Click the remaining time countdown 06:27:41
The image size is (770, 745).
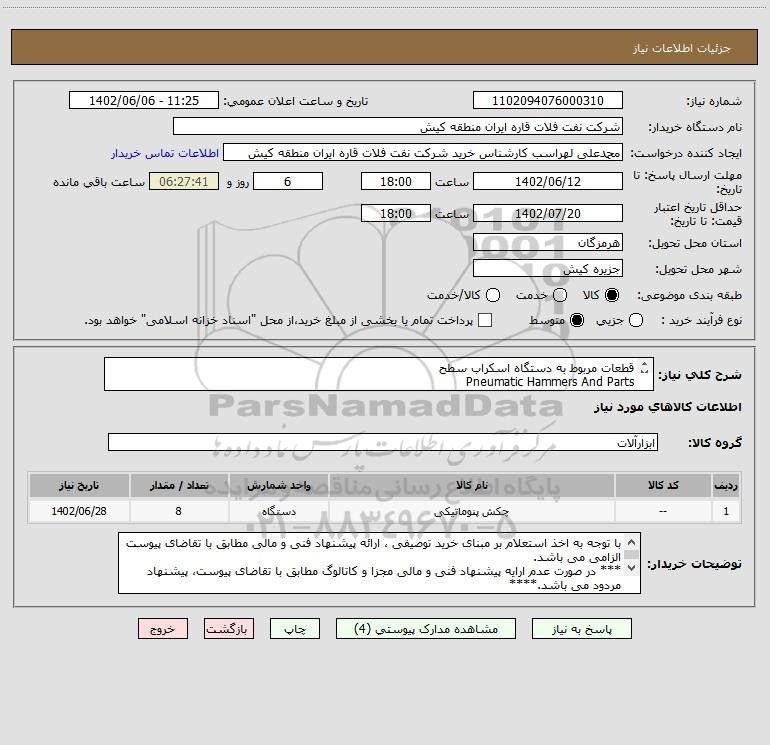(x=184, y=181)
